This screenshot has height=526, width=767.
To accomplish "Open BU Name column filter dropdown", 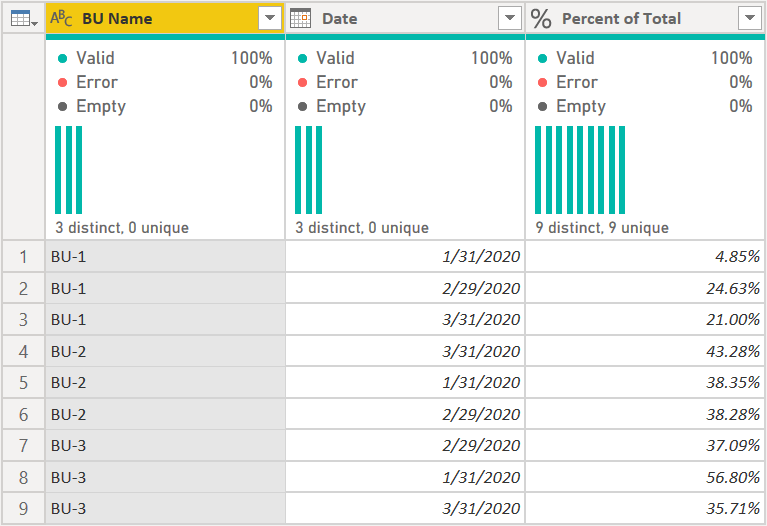I will 270,18.
